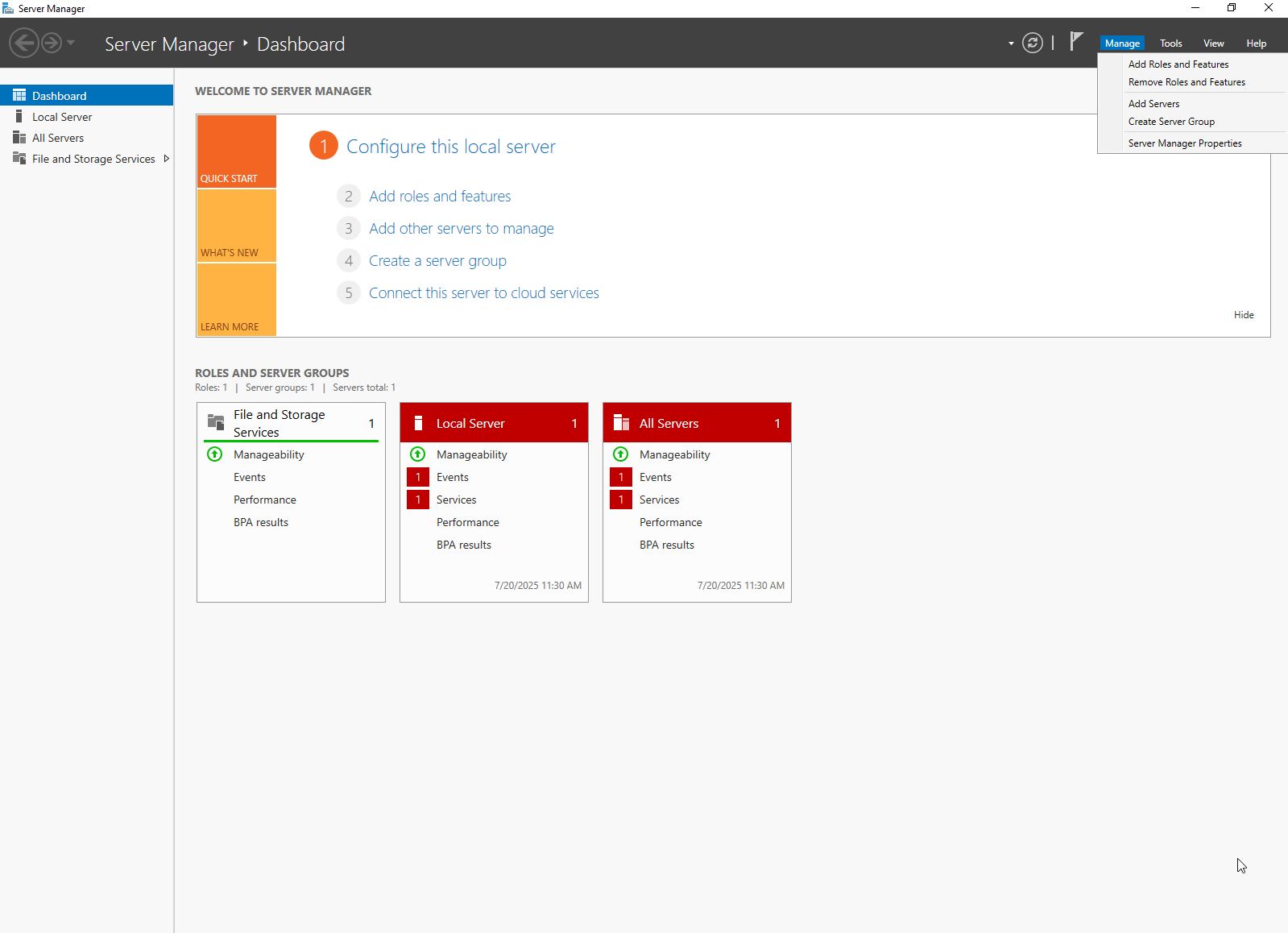Click red Services alert badge in All Servers

point(620,500)
